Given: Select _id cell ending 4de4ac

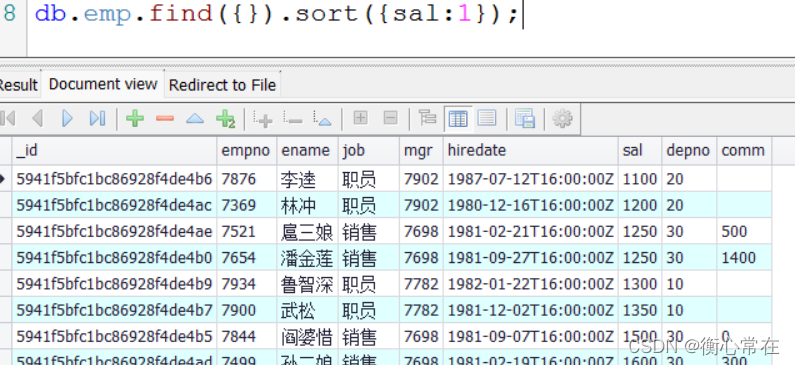Looking at the screenshot, I should click(x=115, y=205).
